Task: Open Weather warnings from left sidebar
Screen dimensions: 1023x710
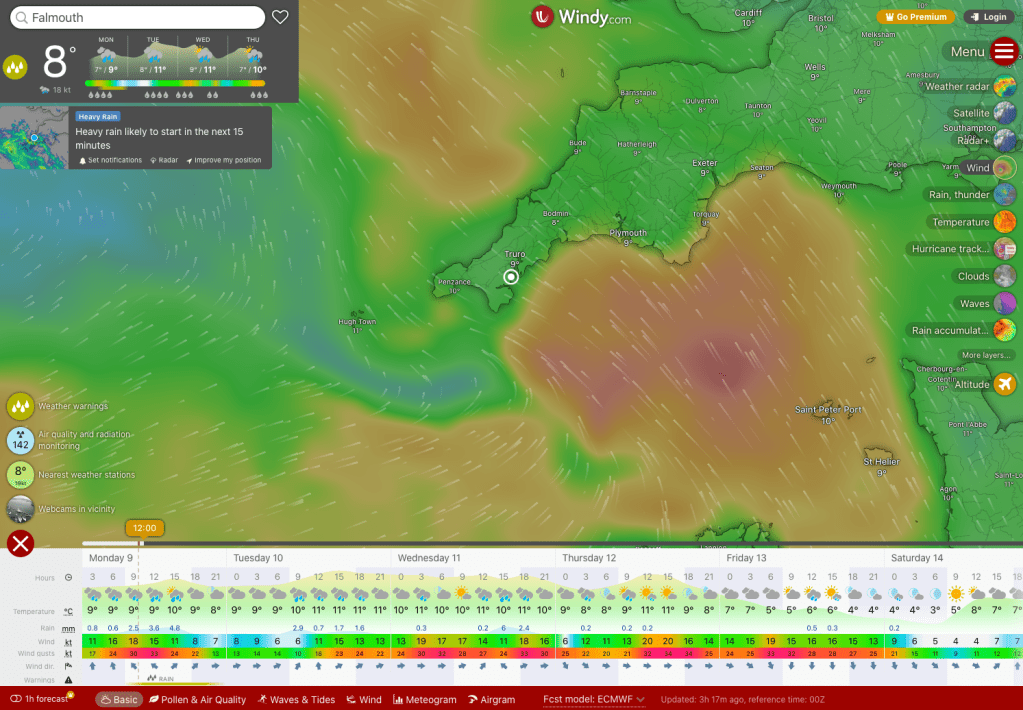Action: 20,406
